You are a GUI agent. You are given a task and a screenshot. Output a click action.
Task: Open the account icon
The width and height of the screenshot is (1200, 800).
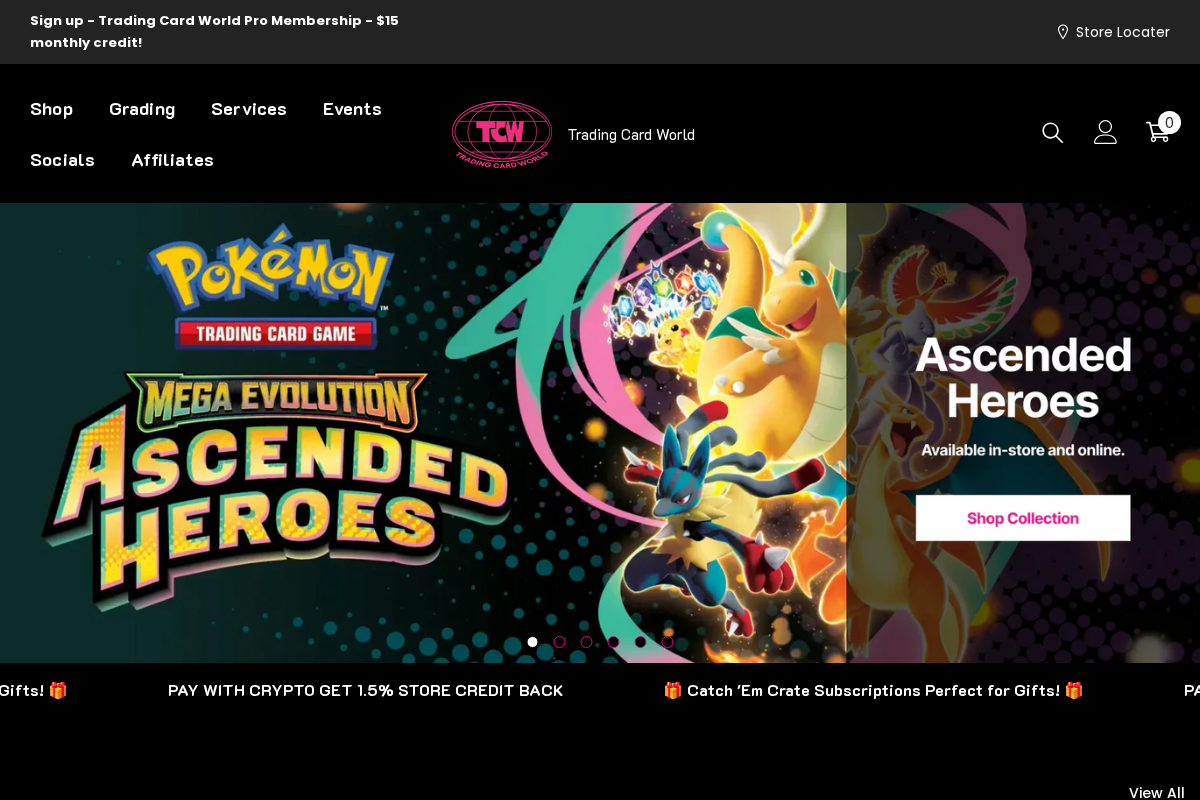[x=1105, y=132]
